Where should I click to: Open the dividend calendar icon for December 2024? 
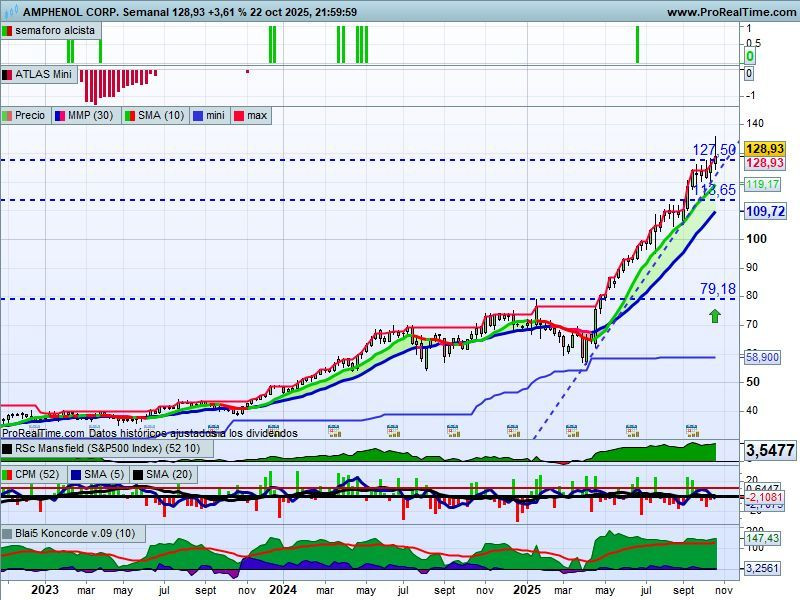pos(513,431)
